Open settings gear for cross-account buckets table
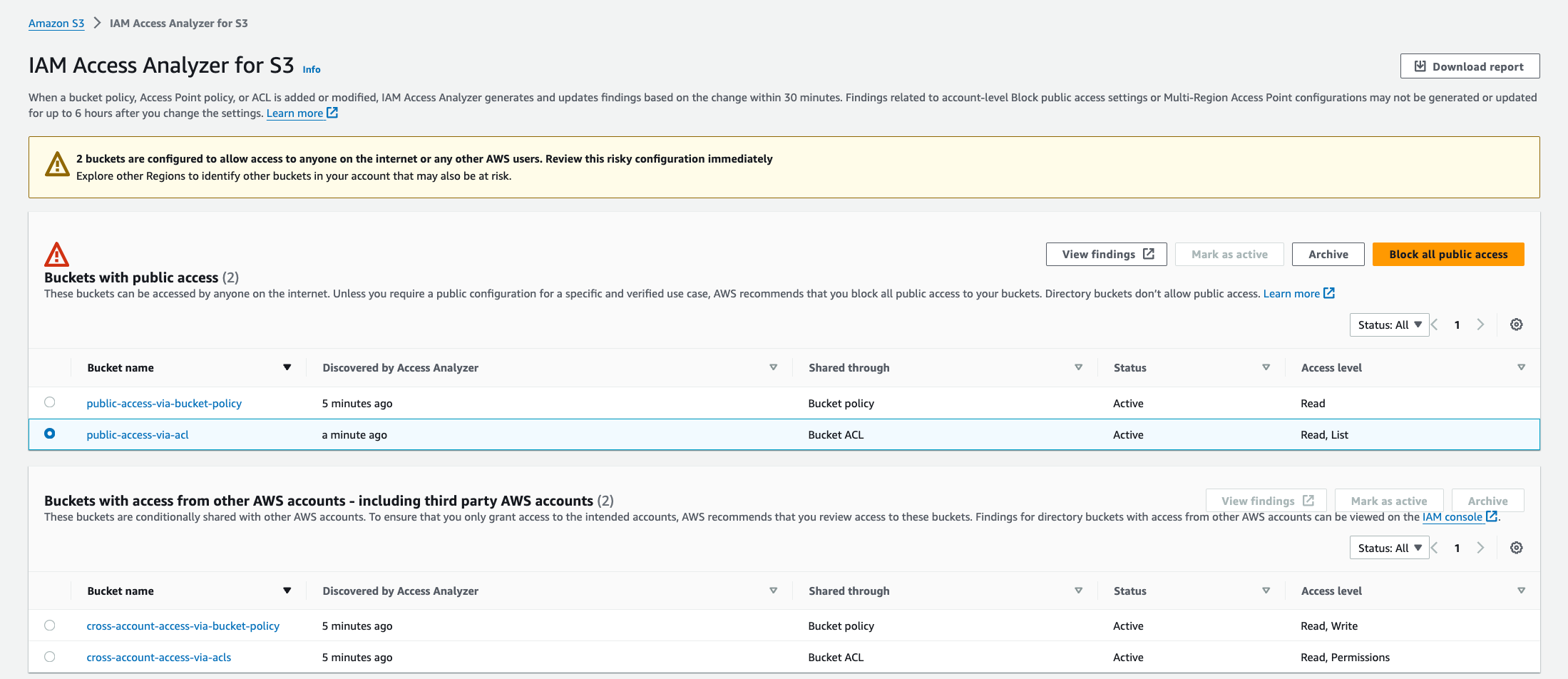 [1516, 548]
